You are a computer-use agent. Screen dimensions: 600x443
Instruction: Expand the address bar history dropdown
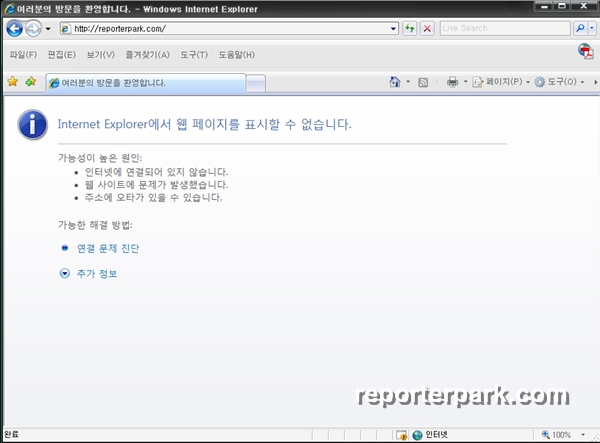pyautogui.click(x=393, y=29)
